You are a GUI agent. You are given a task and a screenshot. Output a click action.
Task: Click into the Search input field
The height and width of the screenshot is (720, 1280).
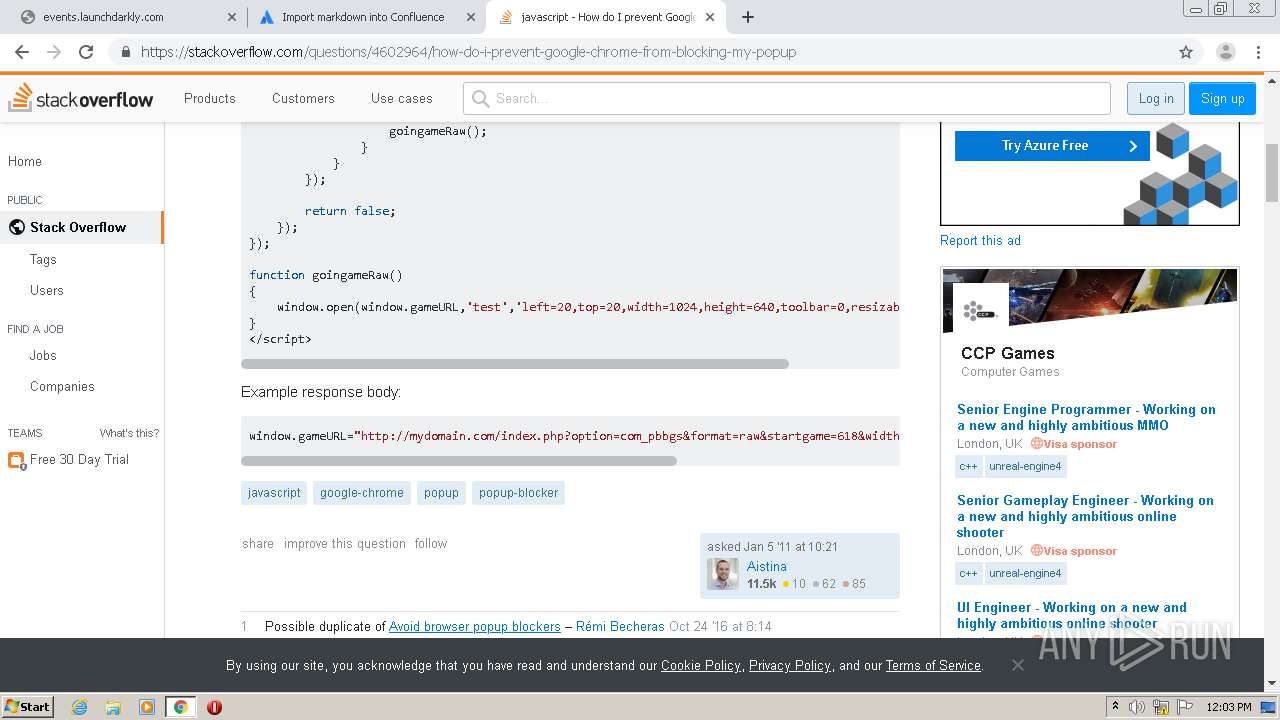coord(786,98)
